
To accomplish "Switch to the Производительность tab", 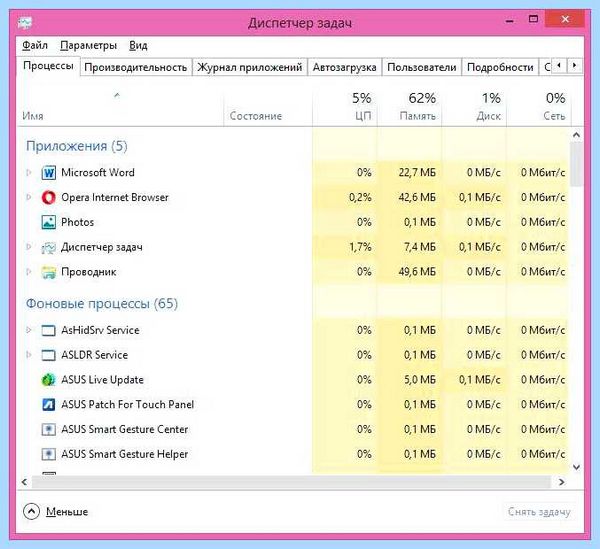I will (135, 67).
